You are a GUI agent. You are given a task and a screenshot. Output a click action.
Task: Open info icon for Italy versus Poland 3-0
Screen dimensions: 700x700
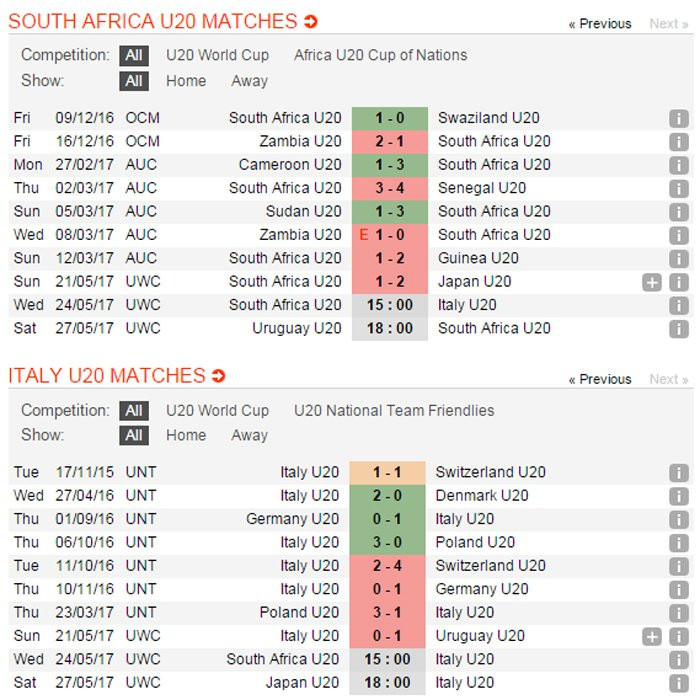tap(679, 543)
